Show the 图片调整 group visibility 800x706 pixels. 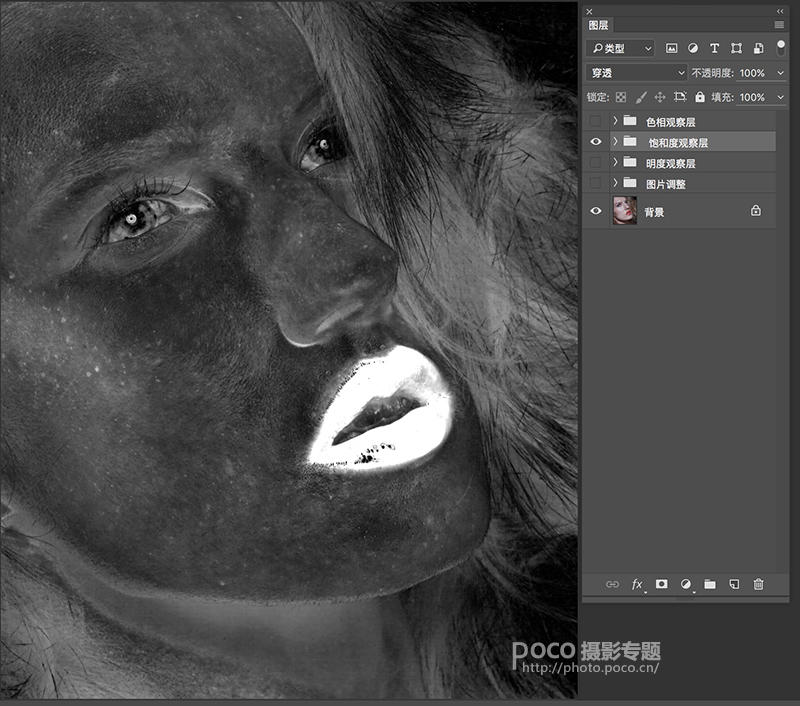point(595,183)
